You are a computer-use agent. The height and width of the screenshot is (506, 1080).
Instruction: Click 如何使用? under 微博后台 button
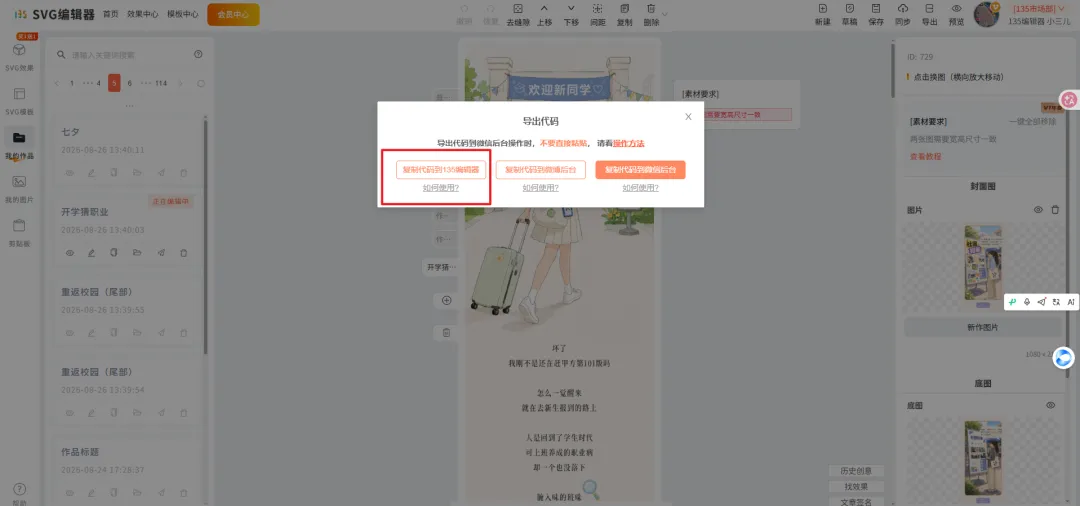click(x=541, y=187)
